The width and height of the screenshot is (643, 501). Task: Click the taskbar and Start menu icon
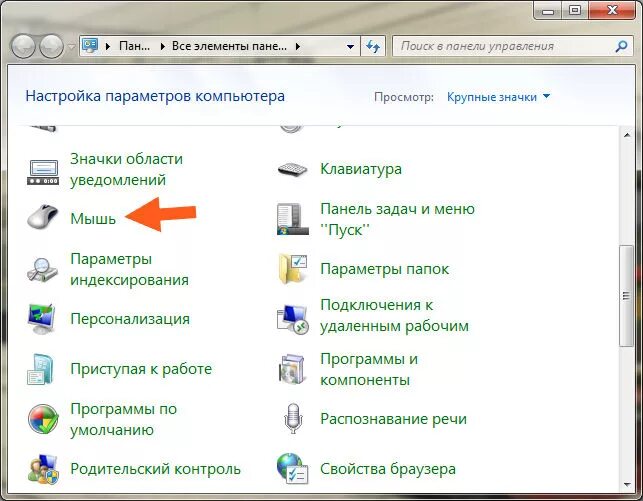coord(292,219)
